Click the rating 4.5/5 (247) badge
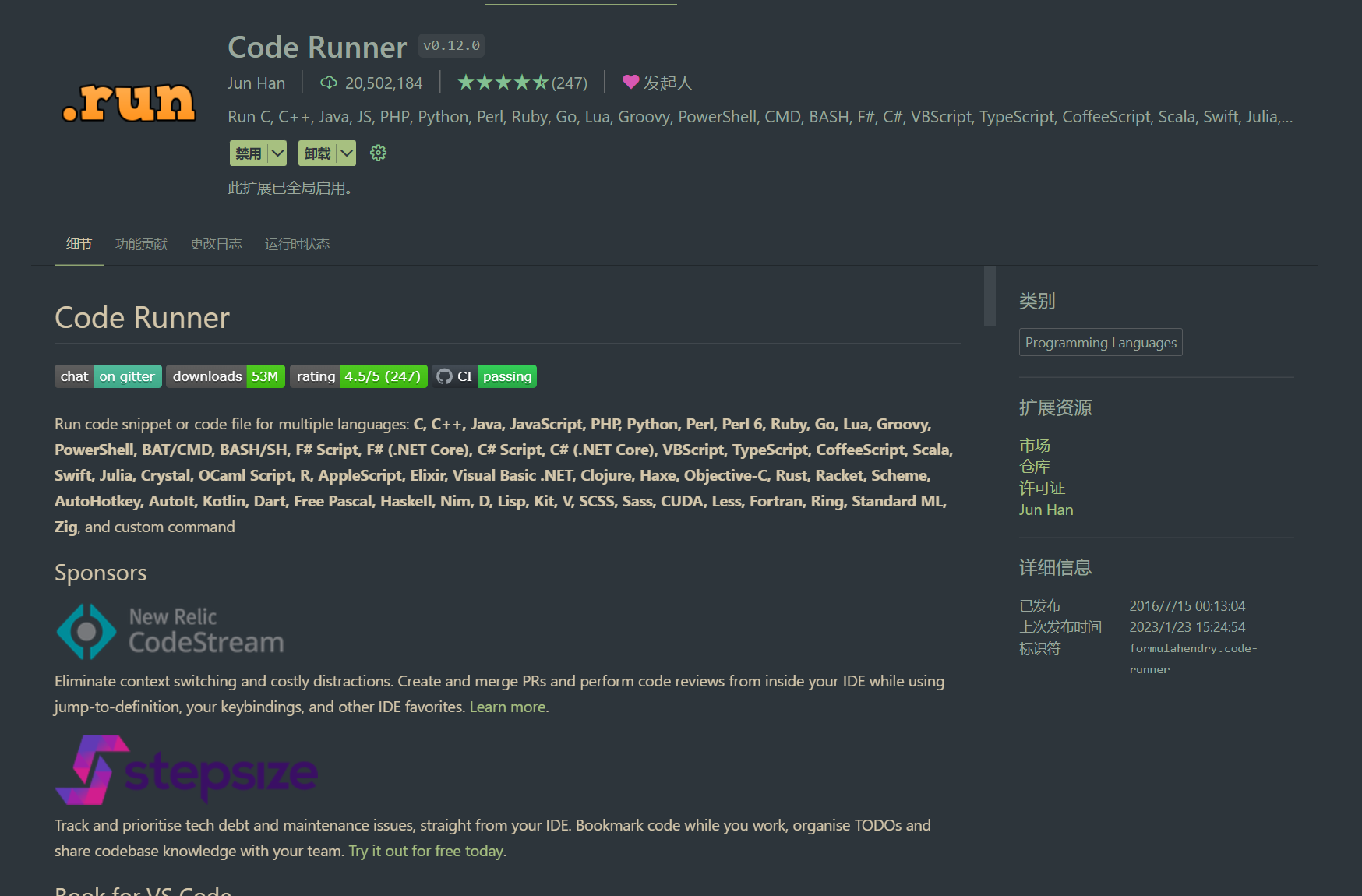Viewport: 1362px width, 896px height. (358, 376)
